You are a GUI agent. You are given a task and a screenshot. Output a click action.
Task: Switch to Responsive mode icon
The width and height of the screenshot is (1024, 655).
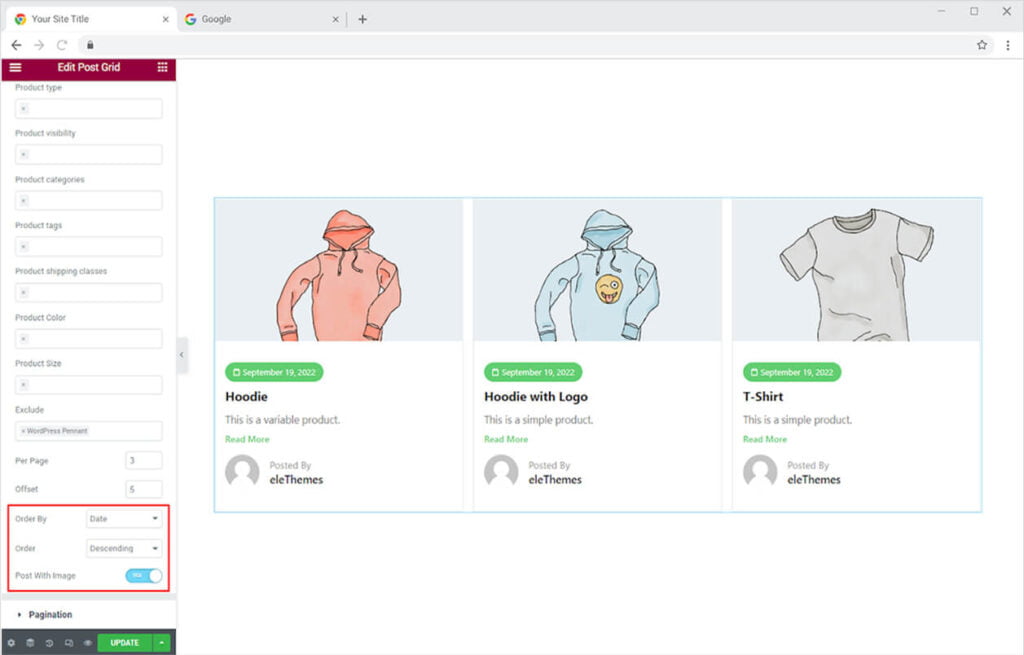point(68,643)
